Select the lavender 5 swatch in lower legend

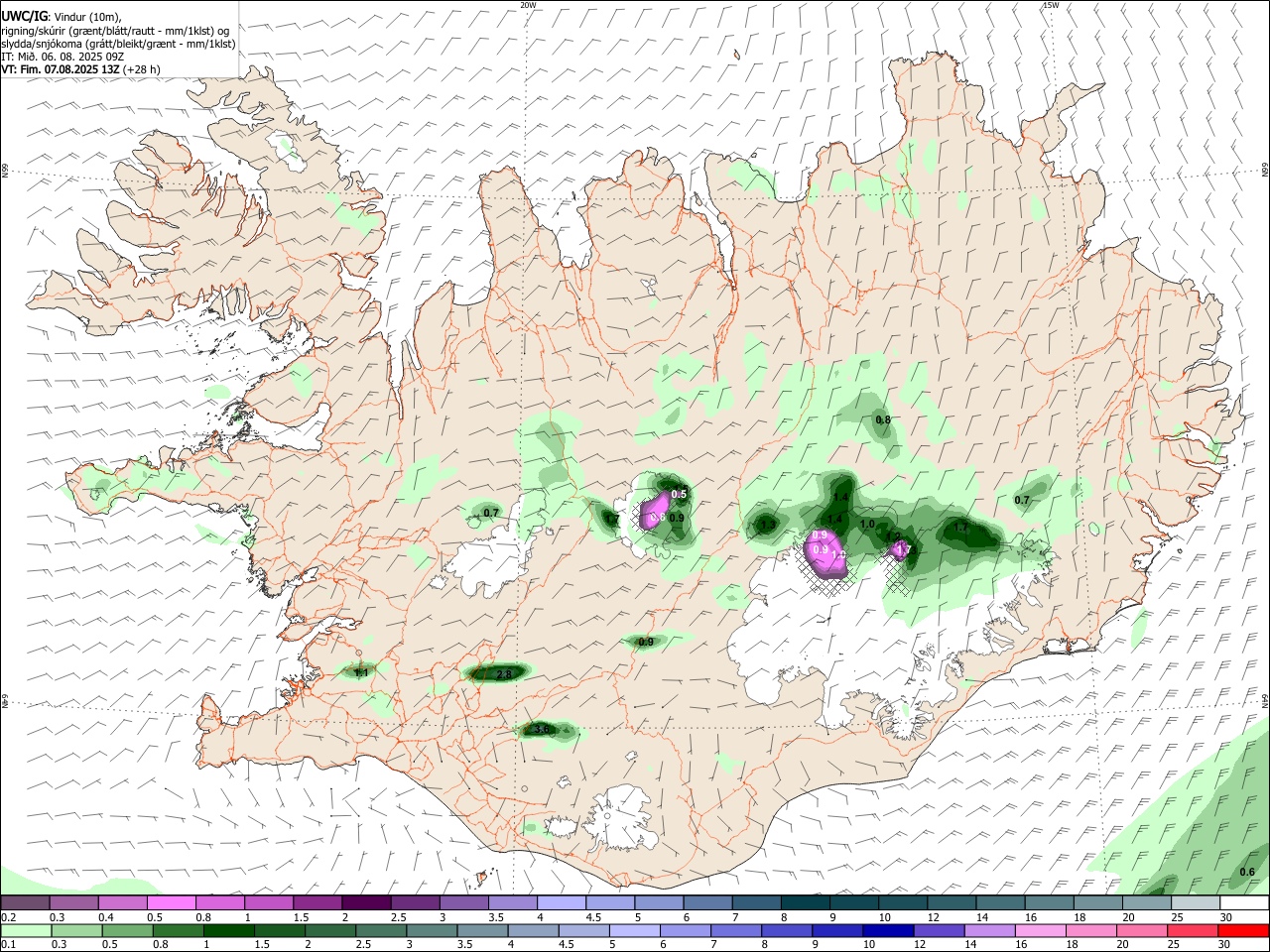point(636,930)
